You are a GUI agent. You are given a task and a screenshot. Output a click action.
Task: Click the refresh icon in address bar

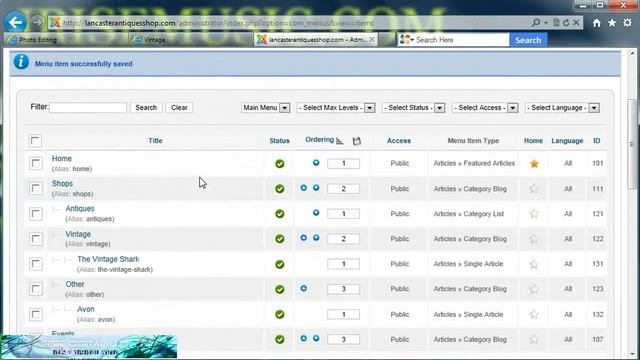(x=566, y=23)
